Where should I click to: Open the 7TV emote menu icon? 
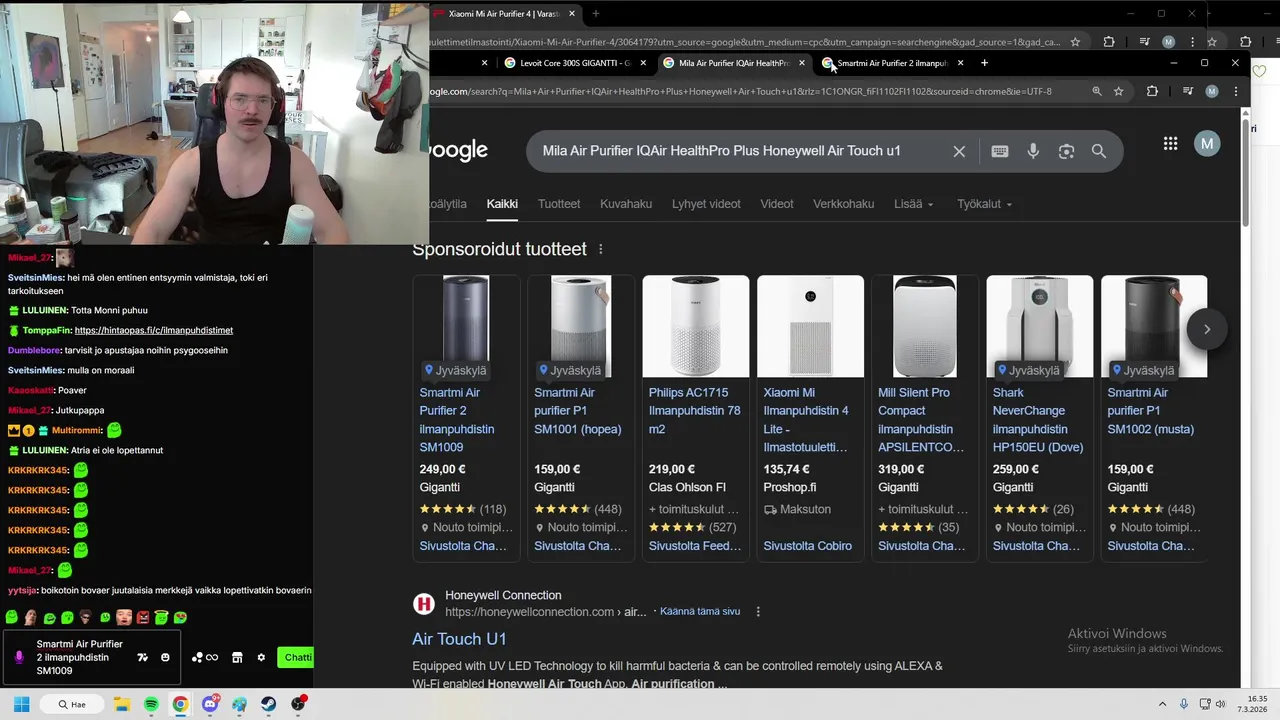(x=142, y=657)
